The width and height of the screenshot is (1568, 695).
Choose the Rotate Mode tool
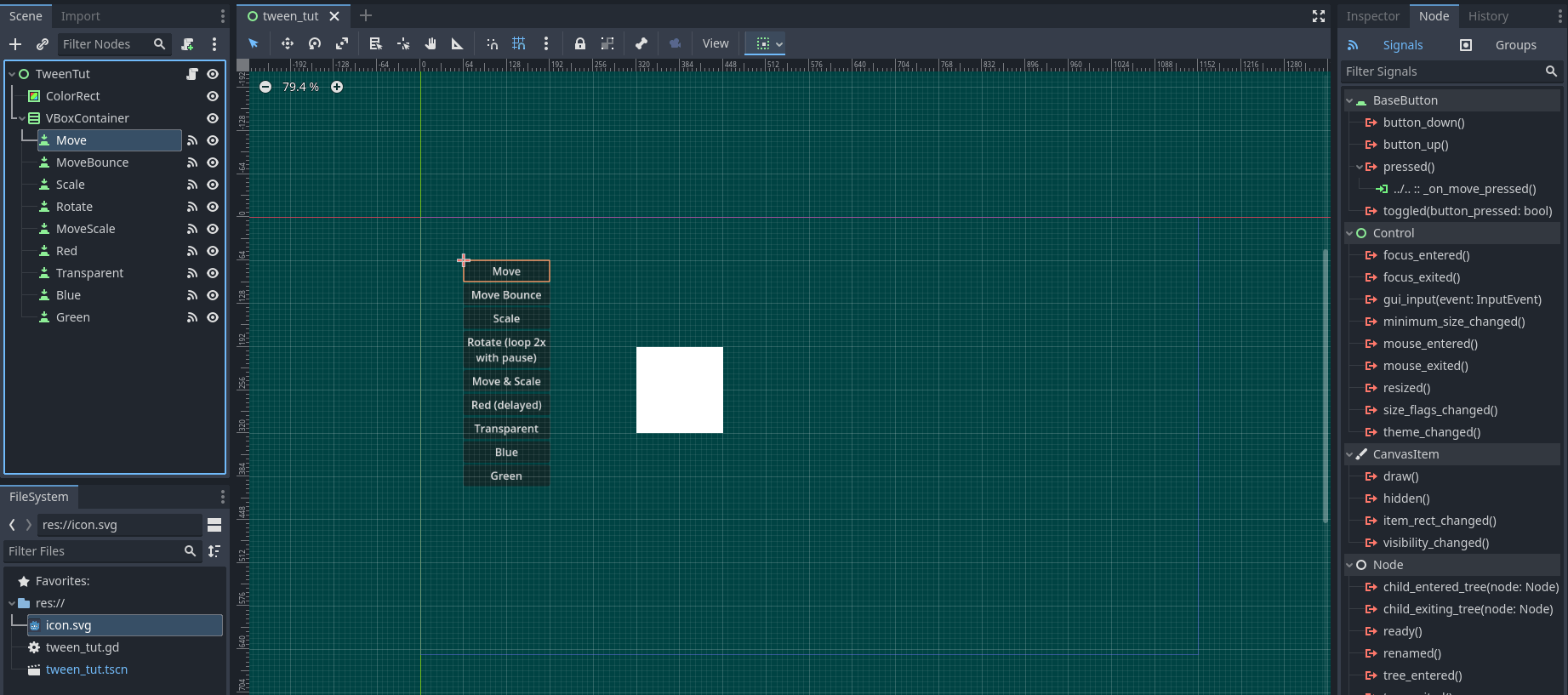315,43
